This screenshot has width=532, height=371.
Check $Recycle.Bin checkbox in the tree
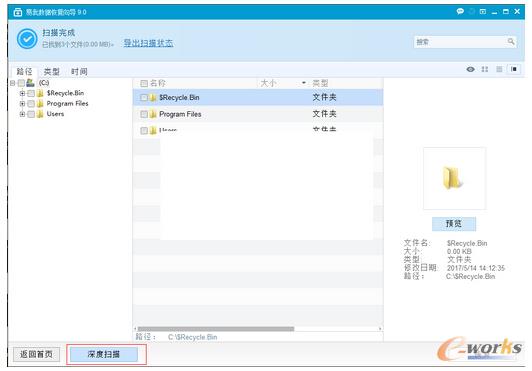tap(31, 93)
